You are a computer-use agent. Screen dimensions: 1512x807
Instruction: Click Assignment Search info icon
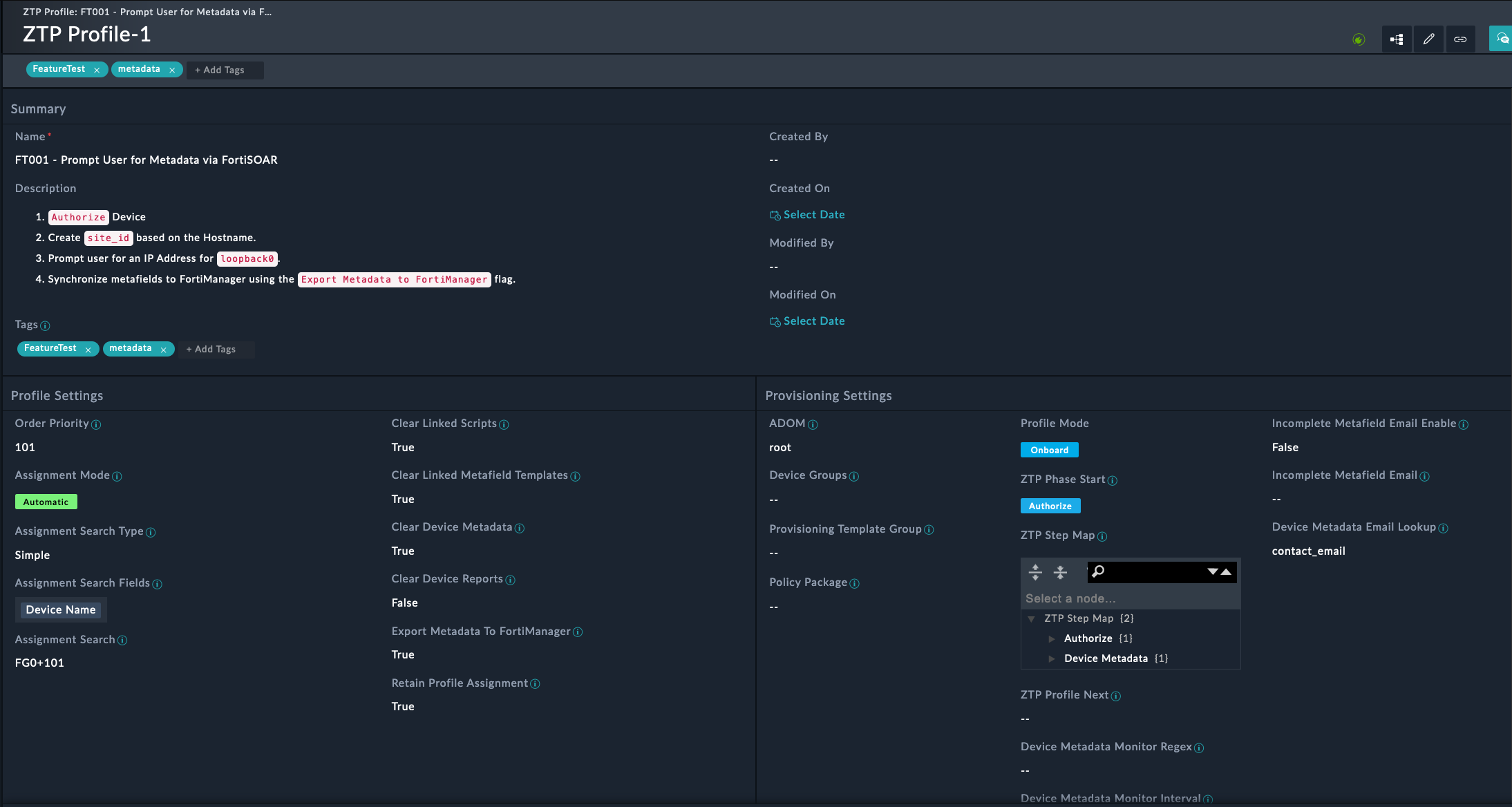(122, 640)
